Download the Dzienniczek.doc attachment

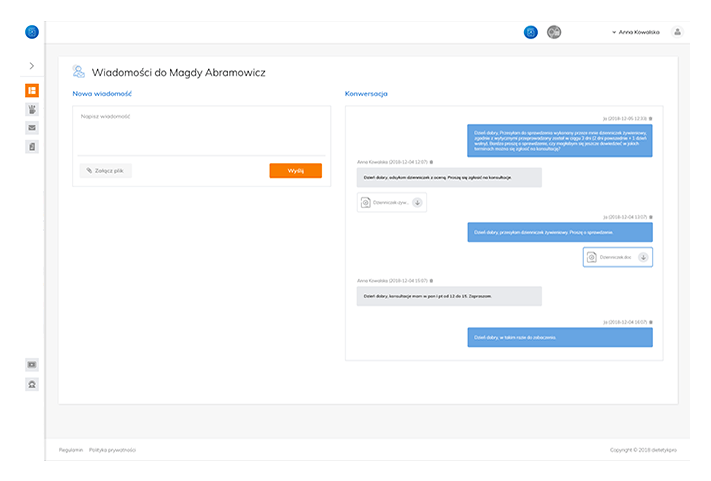[643, 257]
